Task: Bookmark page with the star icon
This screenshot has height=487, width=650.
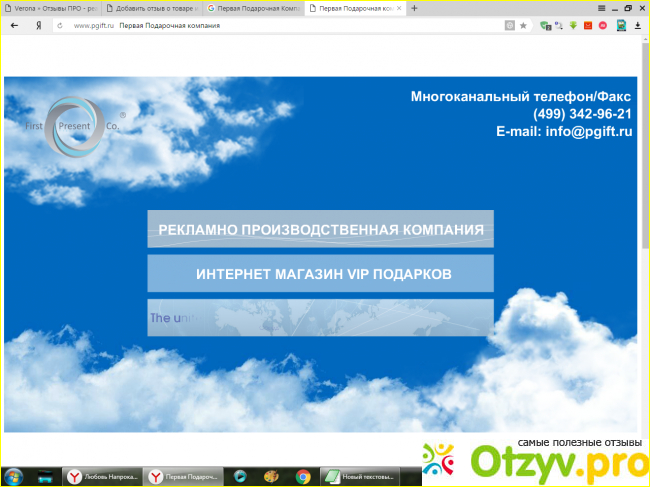Action: pyautogui.click(x=523, y=25)
